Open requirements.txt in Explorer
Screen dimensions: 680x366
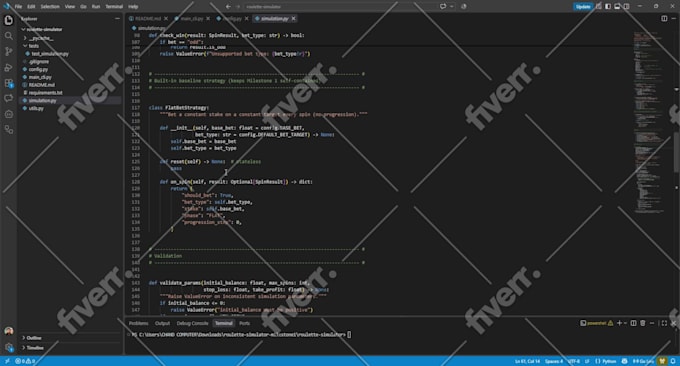click(x=45, y=93)
